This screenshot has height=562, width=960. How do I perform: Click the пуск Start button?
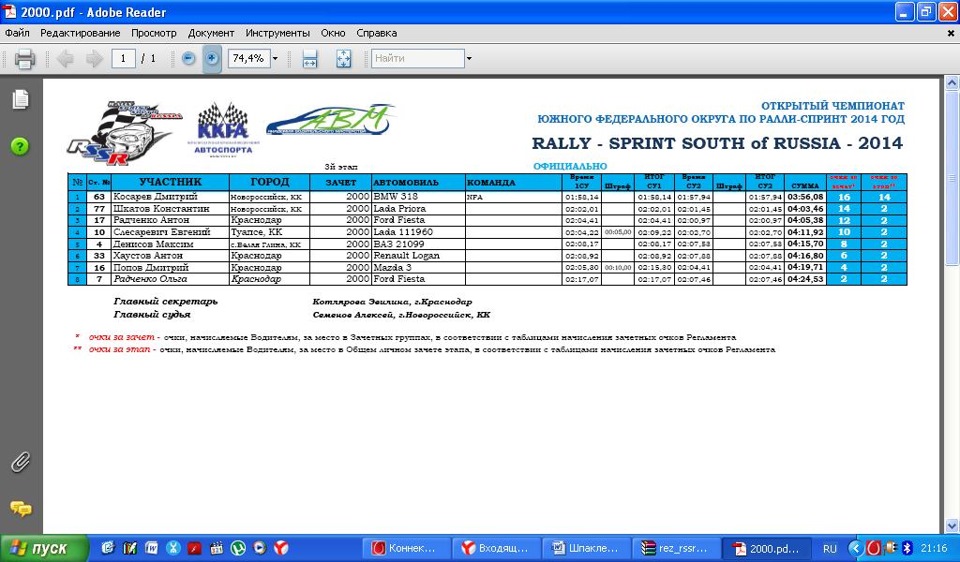tap(44, 549)
